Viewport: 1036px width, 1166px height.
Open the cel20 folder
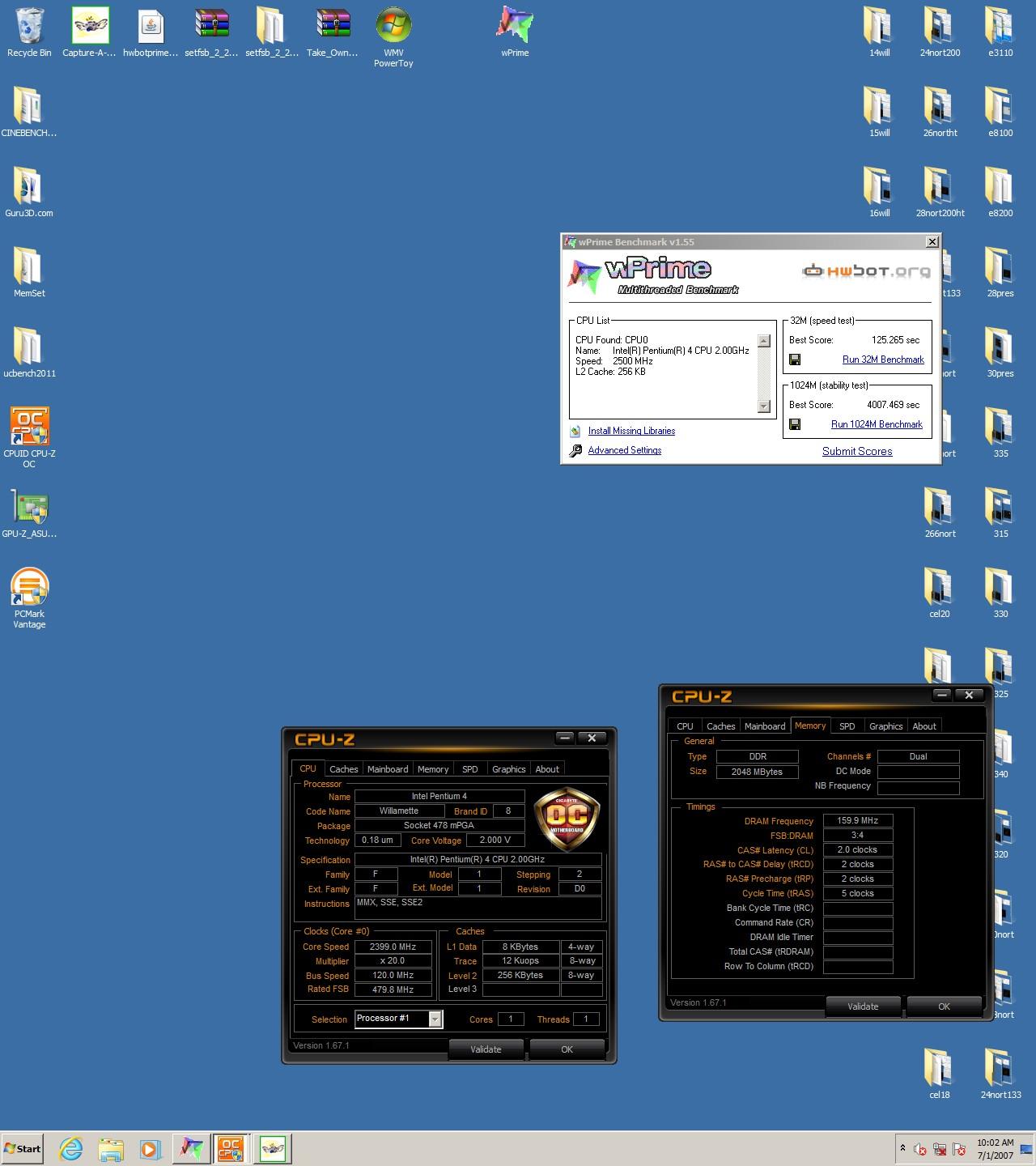pos(940,593)
